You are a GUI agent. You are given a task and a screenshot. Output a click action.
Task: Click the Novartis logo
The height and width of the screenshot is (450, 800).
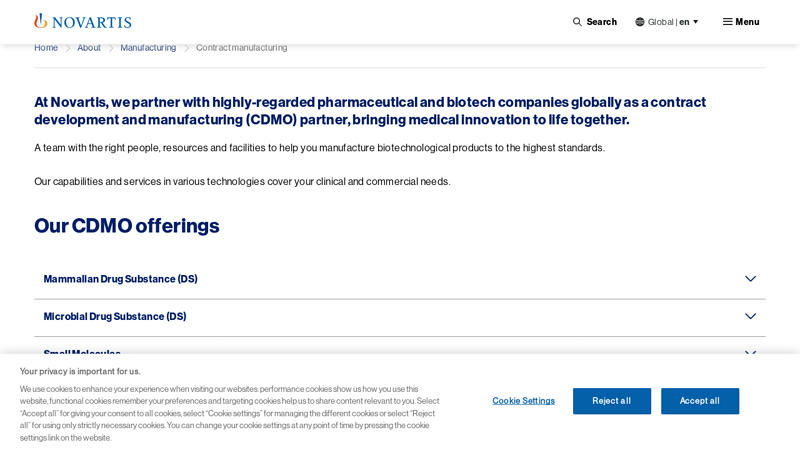click(x=83, y=21)
